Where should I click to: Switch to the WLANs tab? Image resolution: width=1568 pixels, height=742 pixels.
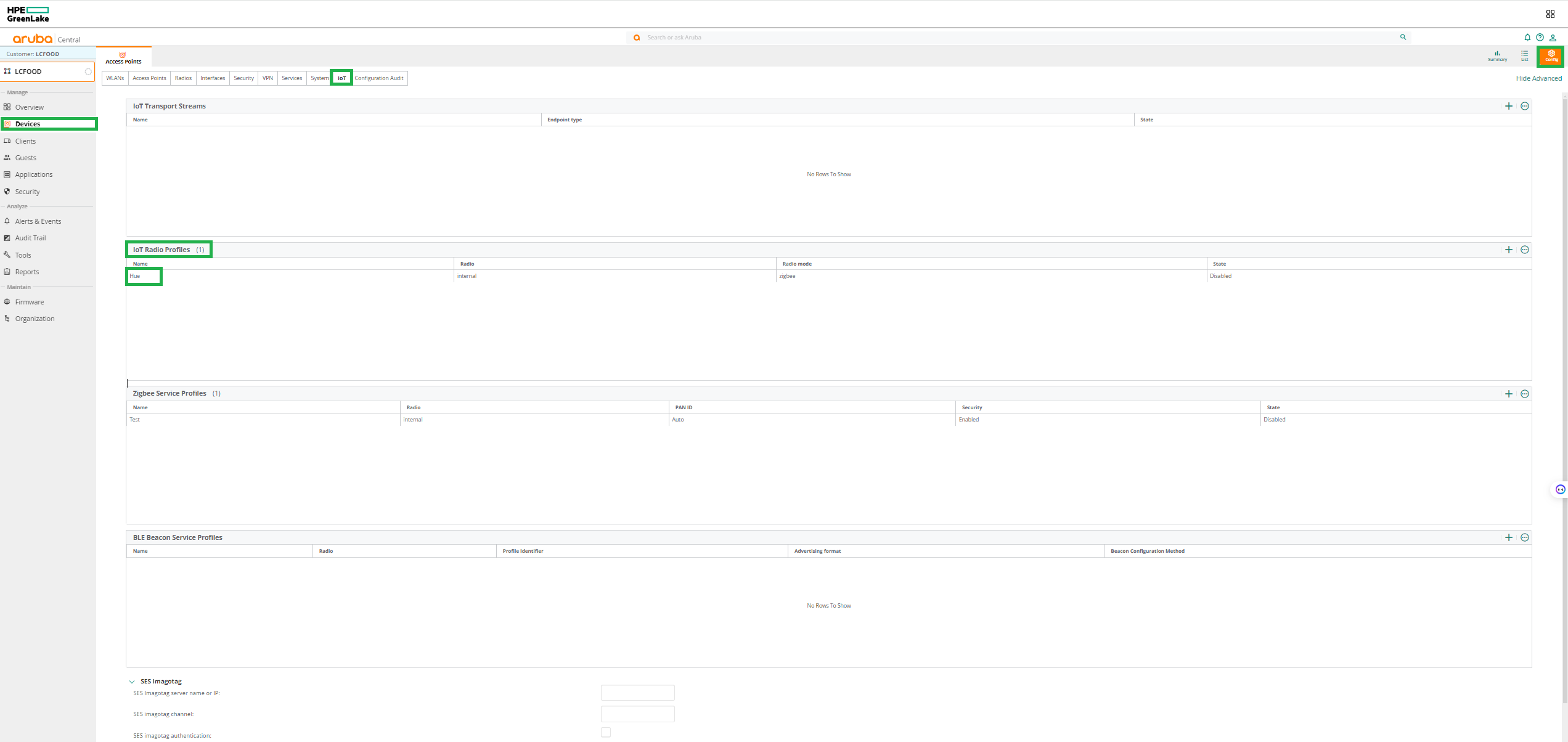tap(115, 78)
